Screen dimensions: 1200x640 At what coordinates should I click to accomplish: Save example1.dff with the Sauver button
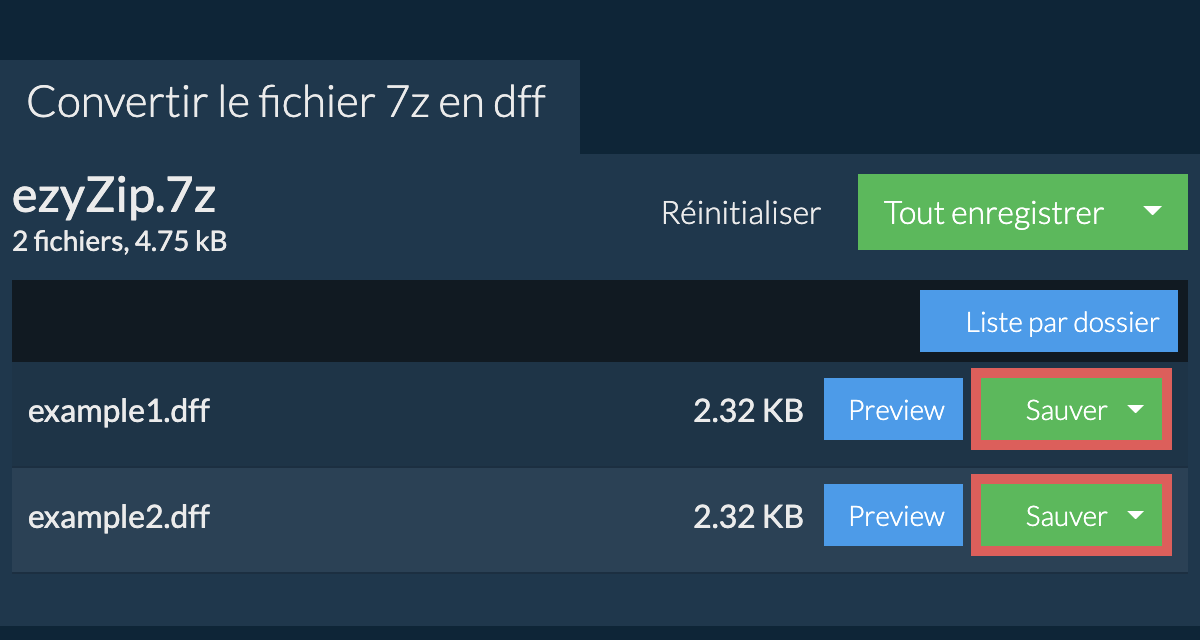click(x=1065, y=410)
